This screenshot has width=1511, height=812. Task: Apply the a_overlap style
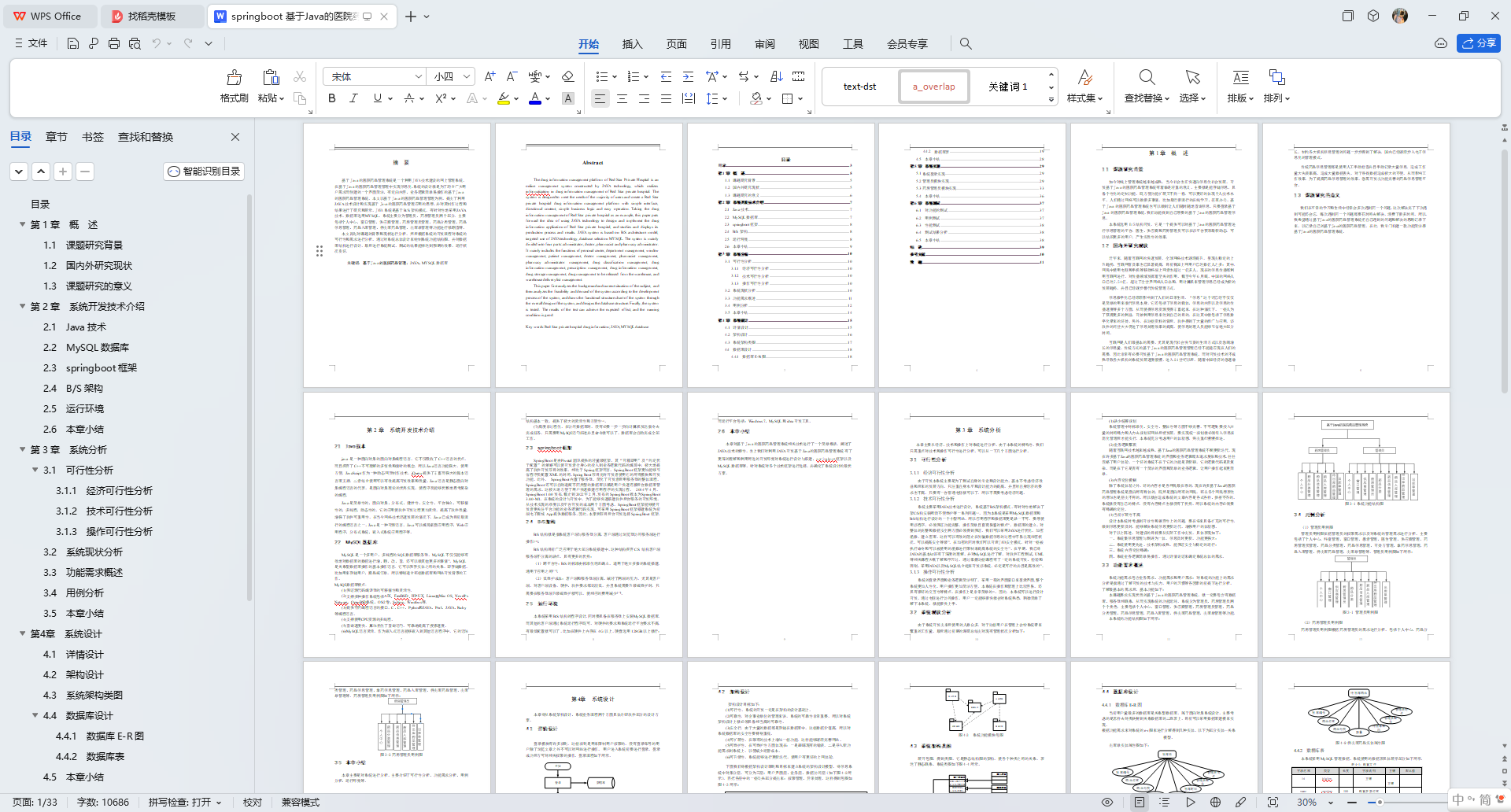click(x=933, y=87)
